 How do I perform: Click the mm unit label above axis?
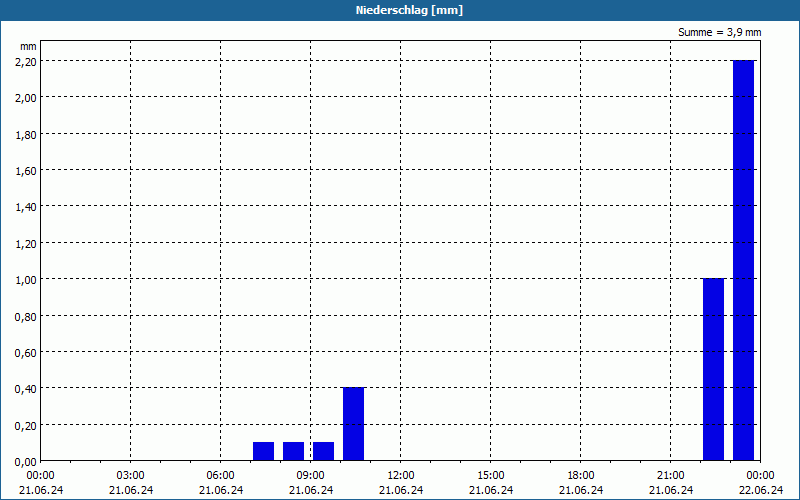point(28,46)
